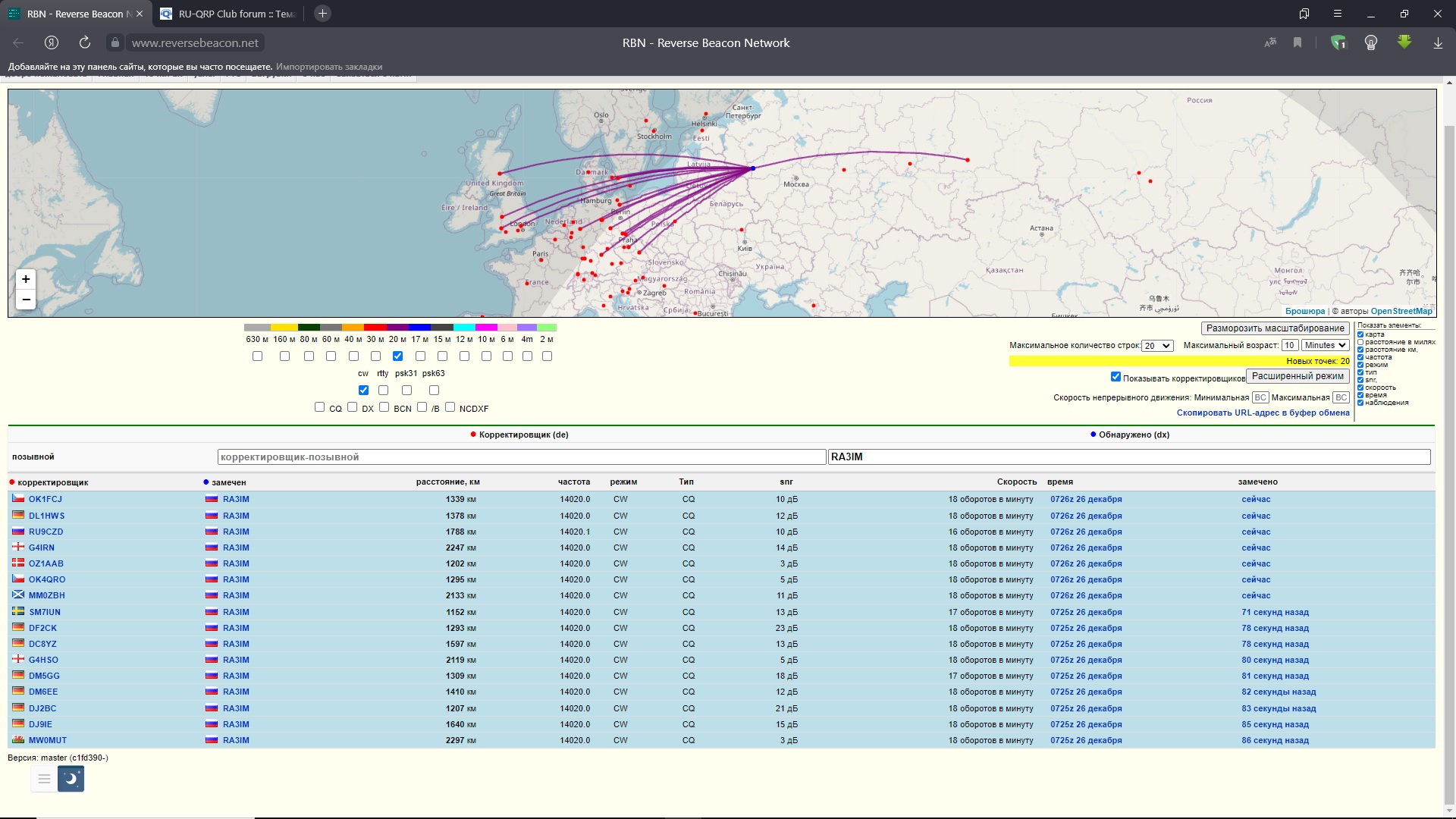
Task: Open hamburger menu icon below table
Action: [44, 778]
